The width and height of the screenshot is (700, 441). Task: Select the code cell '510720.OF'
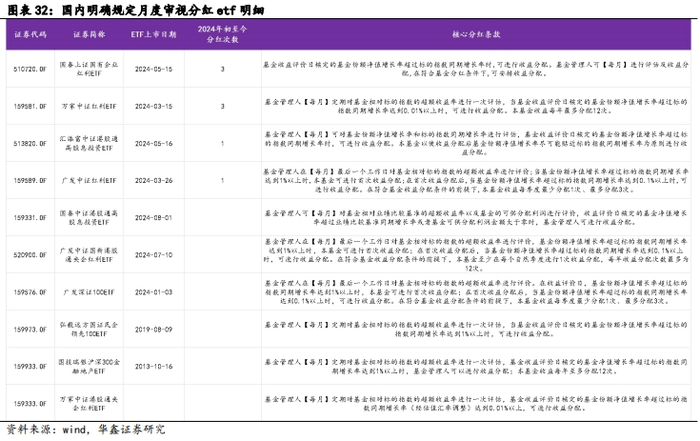coord(30,69)
